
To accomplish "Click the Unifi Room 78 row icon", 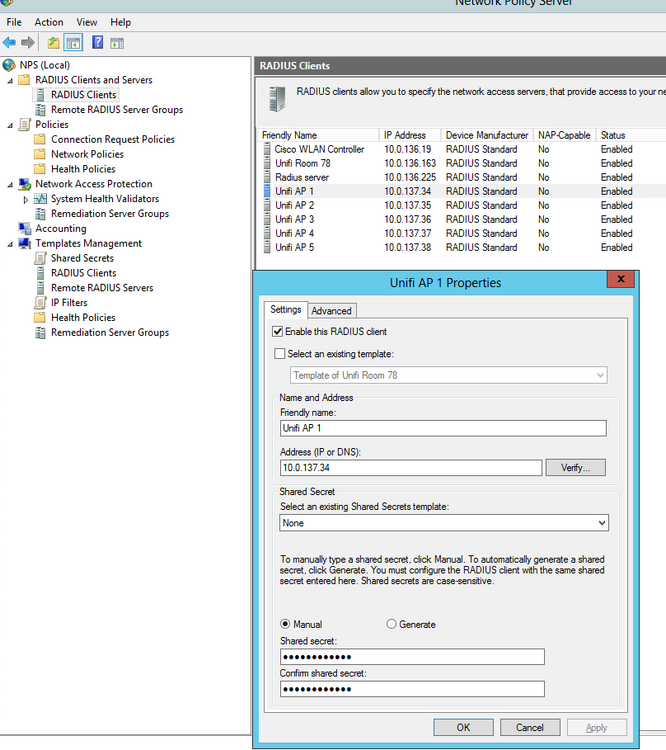I will tap(267, 163).
